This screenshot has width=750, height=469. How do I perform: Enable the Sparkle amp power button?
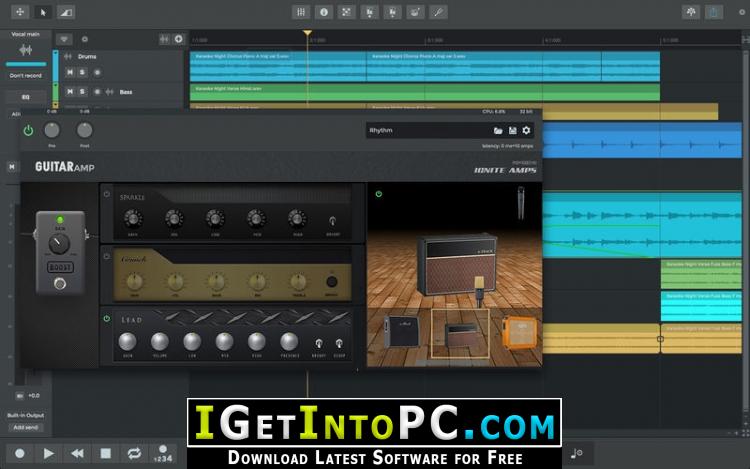pos(107,194)
